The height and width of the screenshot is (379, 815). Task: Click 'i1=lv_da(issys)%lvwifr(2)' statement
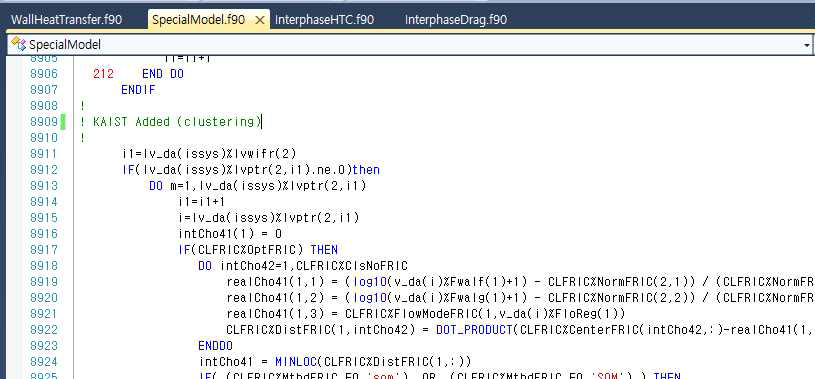click(209, 154)
